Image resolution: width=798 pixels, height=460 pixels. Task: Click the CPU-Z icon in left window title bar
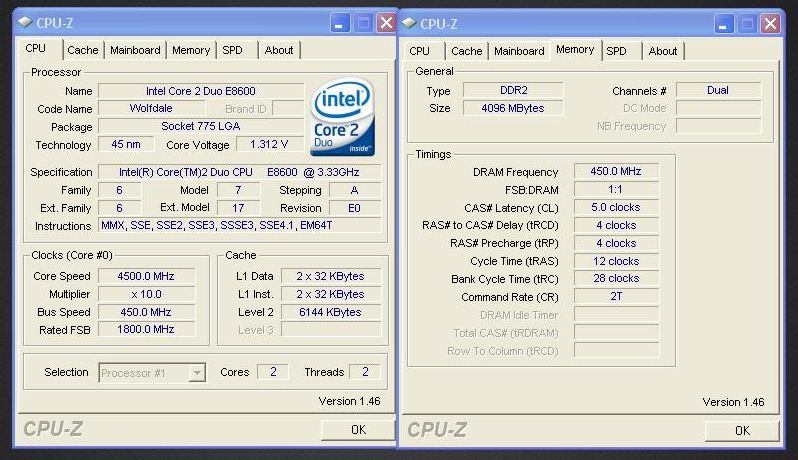coord(25,22)
